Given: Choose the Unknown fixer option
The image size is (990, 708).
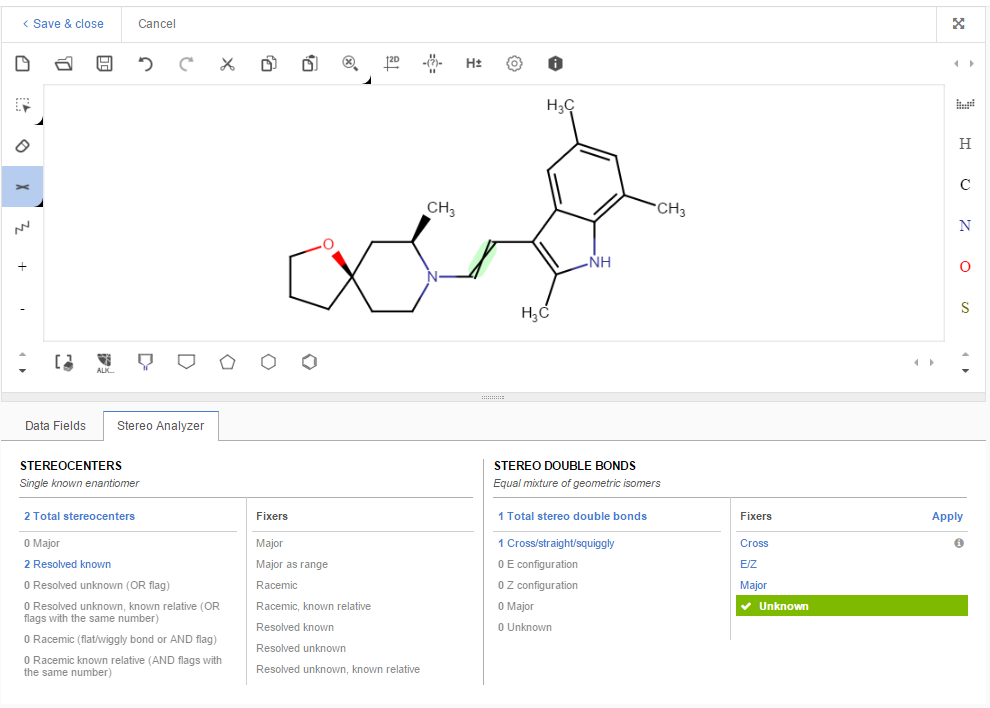Looking at the screenshot, I should tap(783, 606).
